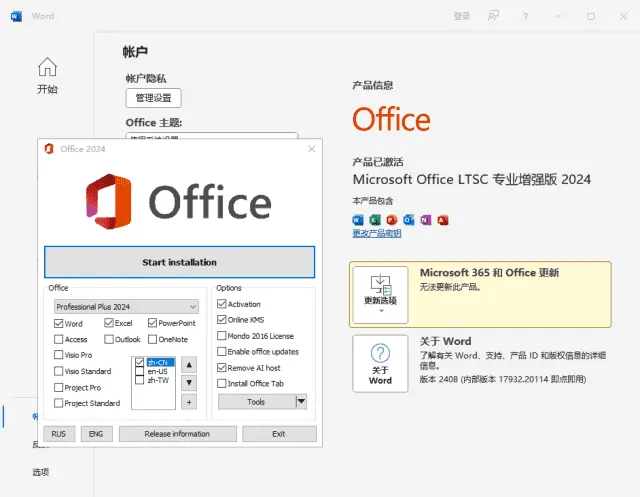This screenshot has height=497, width=640.
Task: Open the 关于 Word button
Action: click(380, 364)
